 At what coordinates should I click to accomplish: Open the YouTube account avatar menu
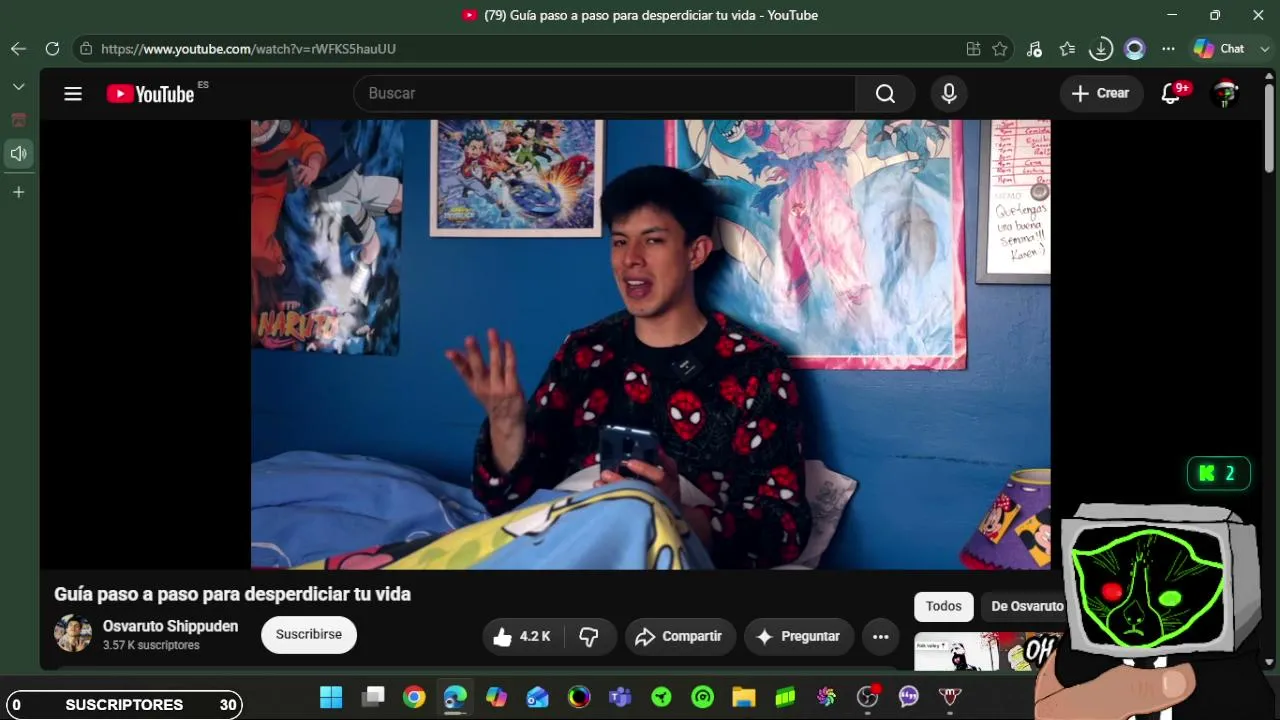(1225, 93)
